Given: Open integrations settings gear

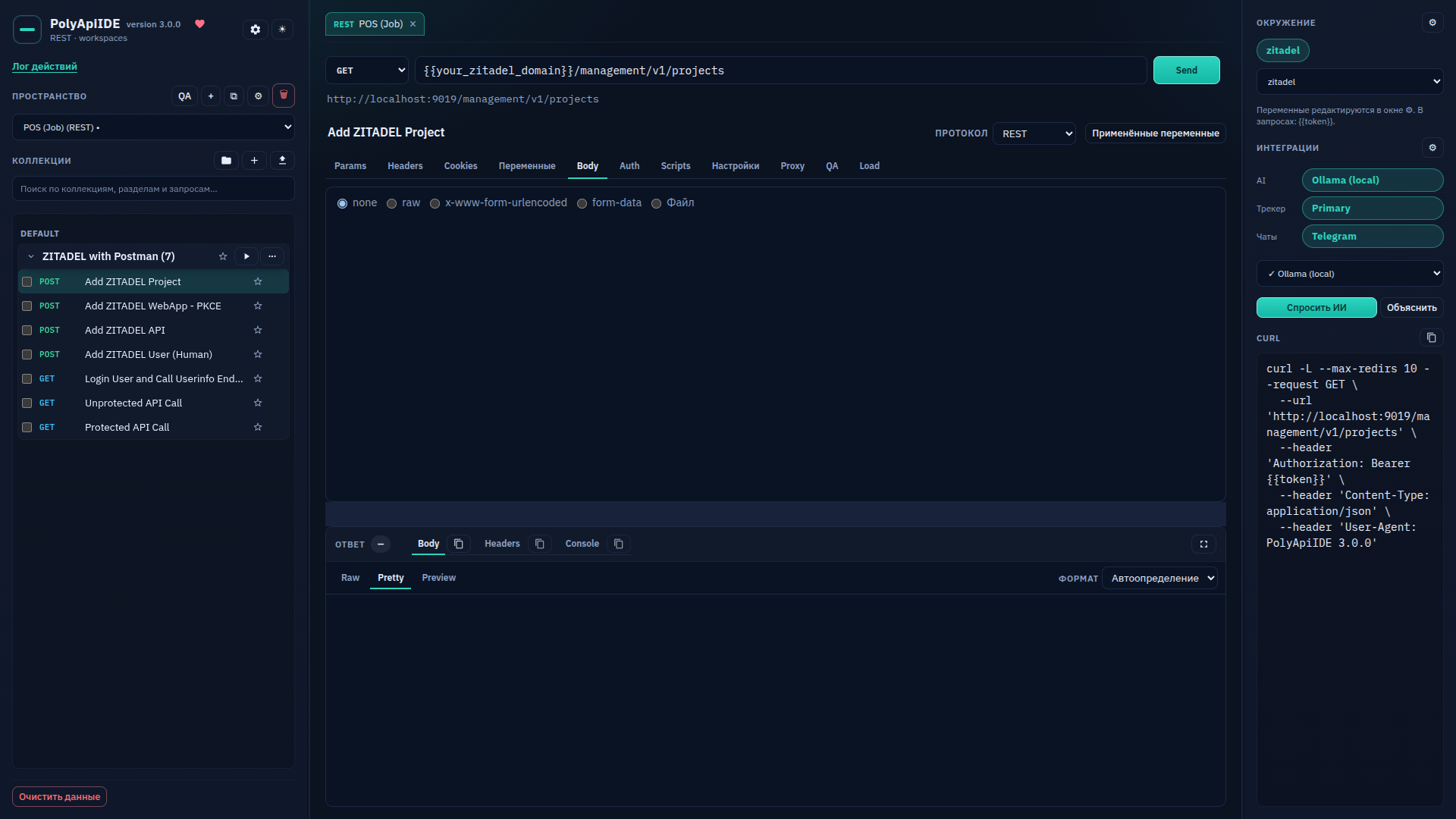Looking at the screenshot, I should [x=1432, y=148].
